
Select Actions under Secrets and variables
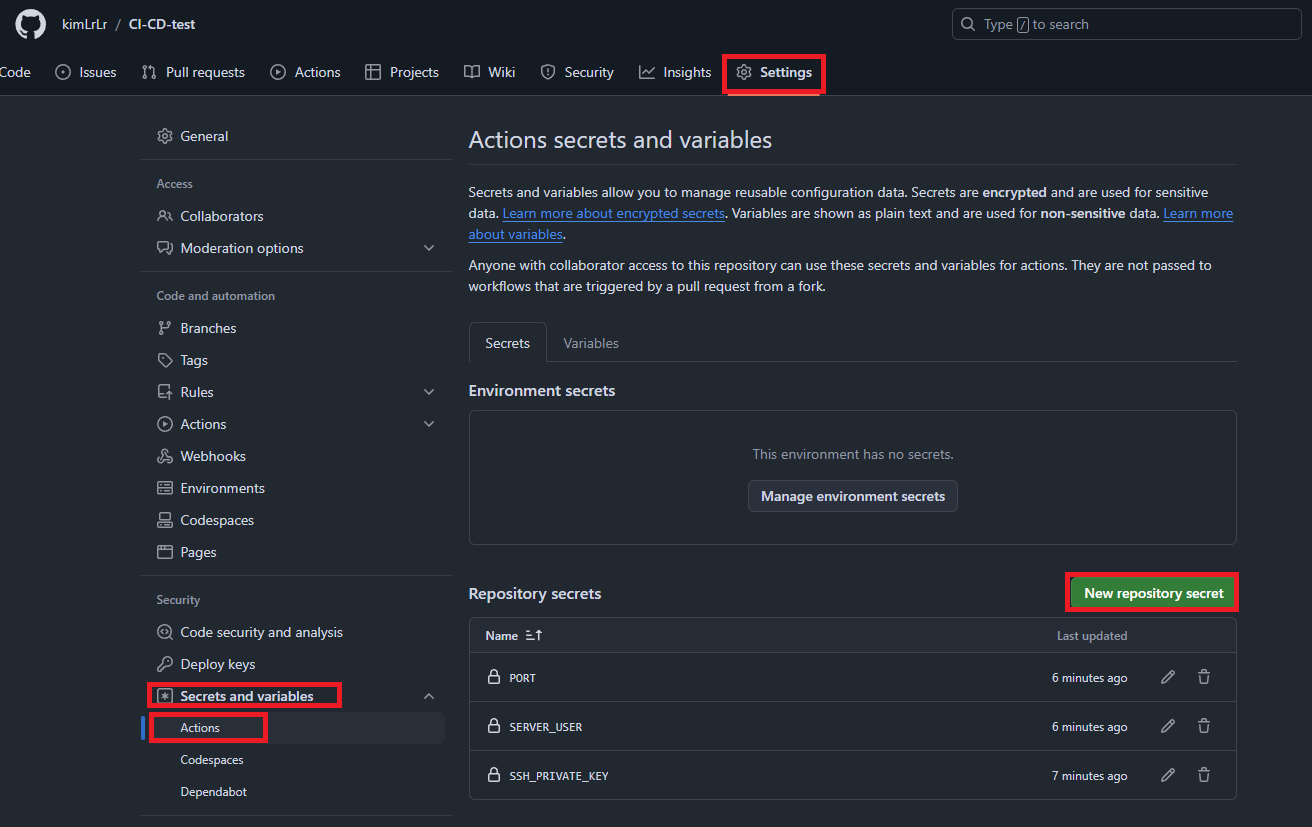pyautogui.click(x=200, y=728)
